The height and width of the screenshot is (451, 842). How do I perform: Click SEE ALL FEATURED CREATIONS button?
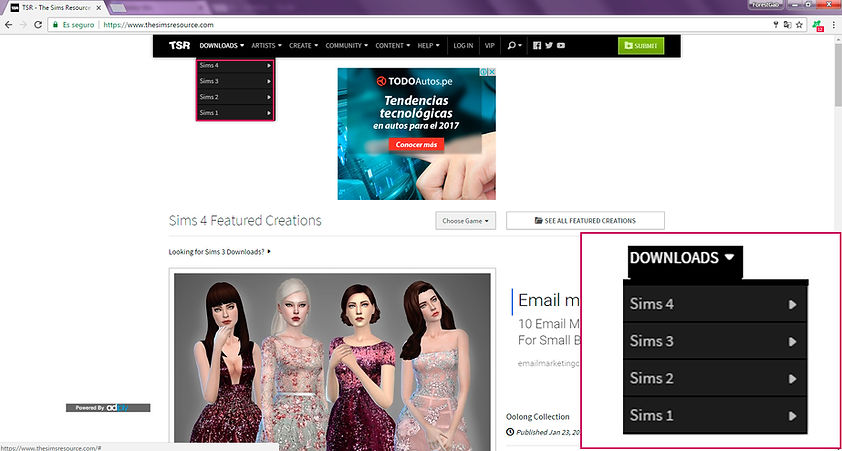pos(585,221)
